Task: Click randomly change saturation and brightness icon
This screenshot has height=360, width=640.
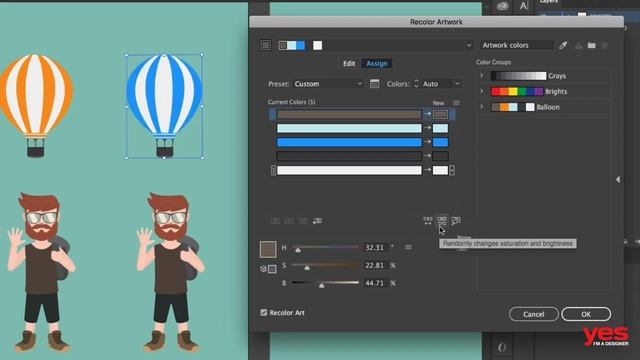Action: [x=442, y=221]
